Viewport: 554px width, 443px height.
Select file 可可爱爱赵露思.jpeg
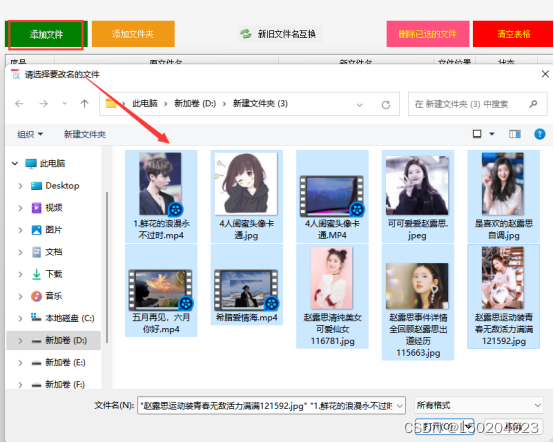[x=418, y=196]
